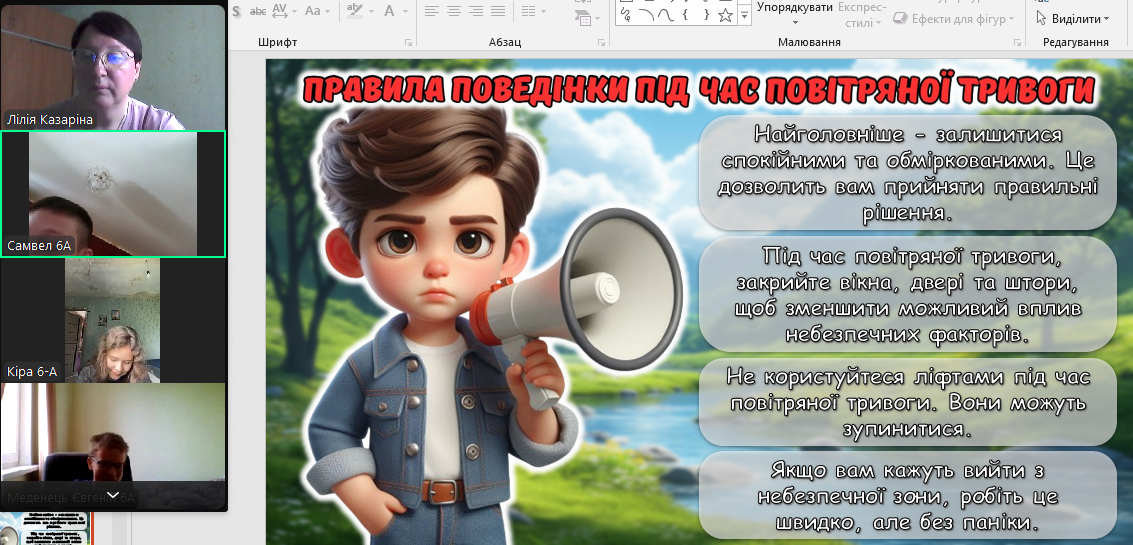Apply font color with the A icon
The height and width of the screenshot is (545, 1133).
389,11
